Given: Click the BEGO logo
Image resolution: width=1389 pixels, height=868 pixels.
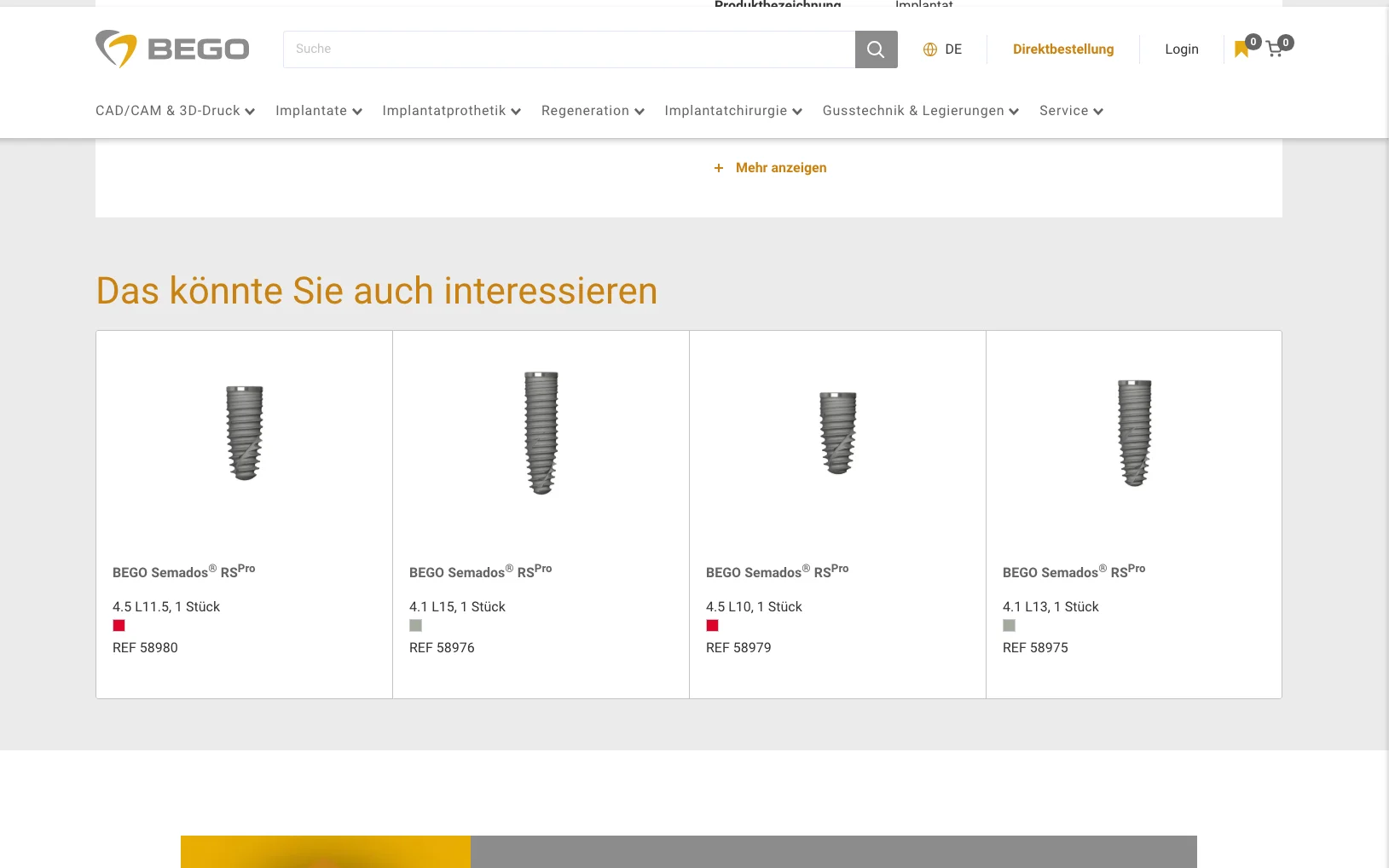Looking at the screenshot, I should point(172,49).
